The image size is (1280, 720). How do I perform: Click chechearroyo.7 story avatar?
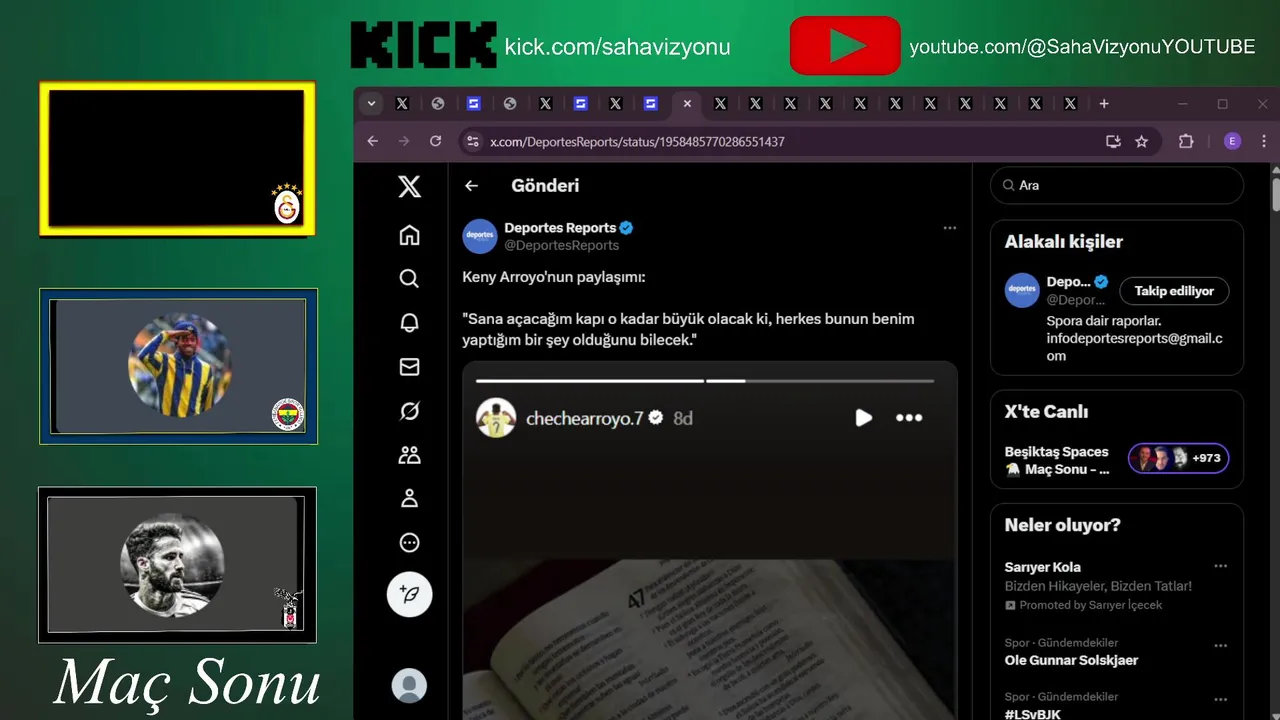tap(496, 418)
